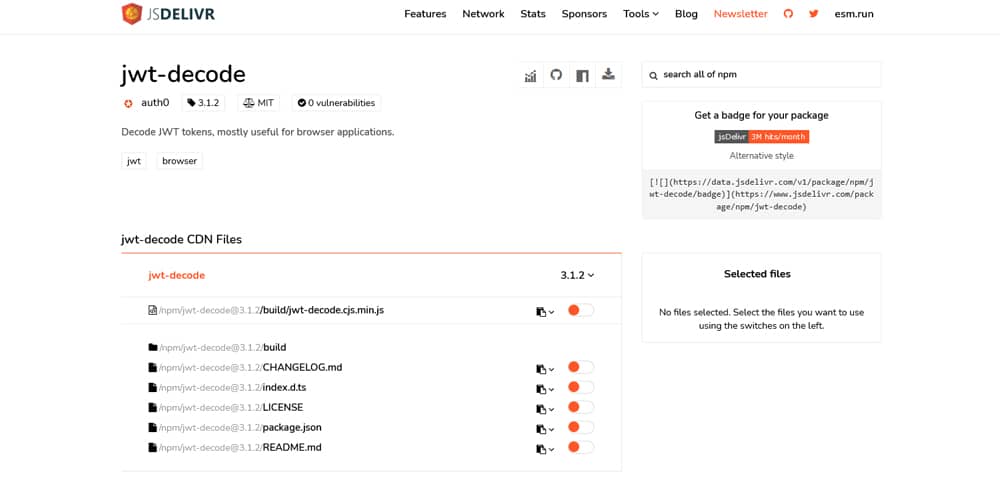Click the jsDelivr hits/month badge image
The height and width of the screenshot is (500, 1000).
761,136
